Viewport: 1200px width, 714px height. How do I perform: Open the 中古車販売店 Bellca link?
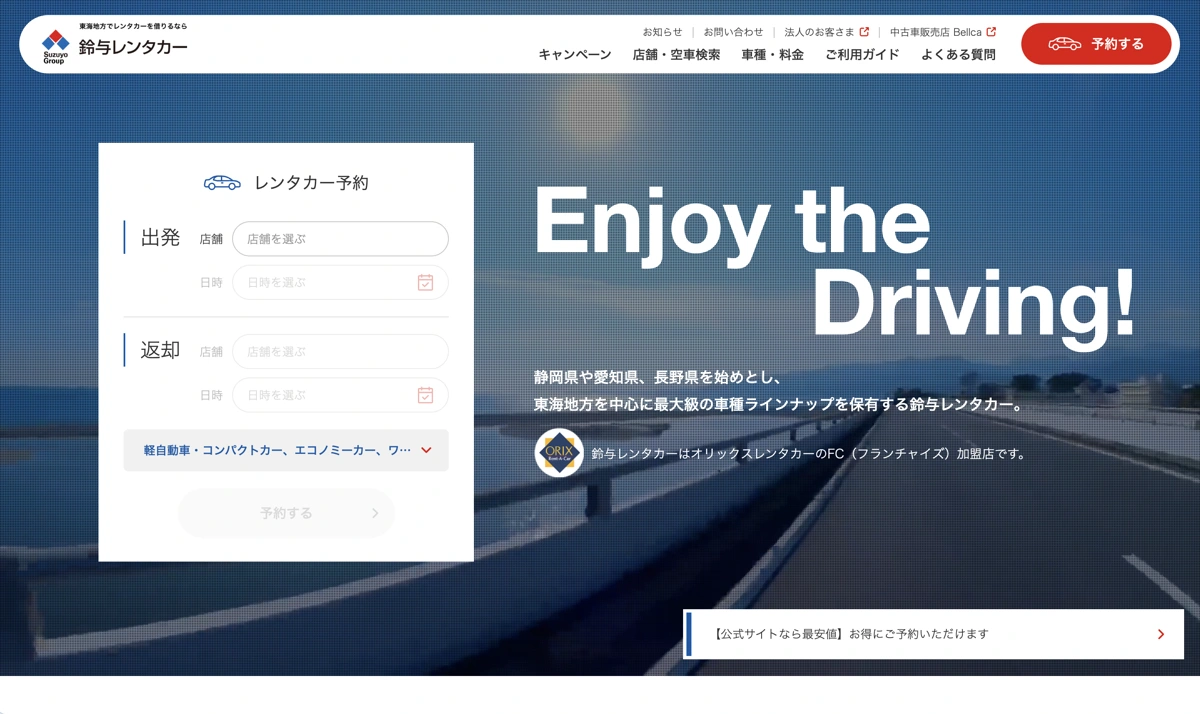pos(943,32)
